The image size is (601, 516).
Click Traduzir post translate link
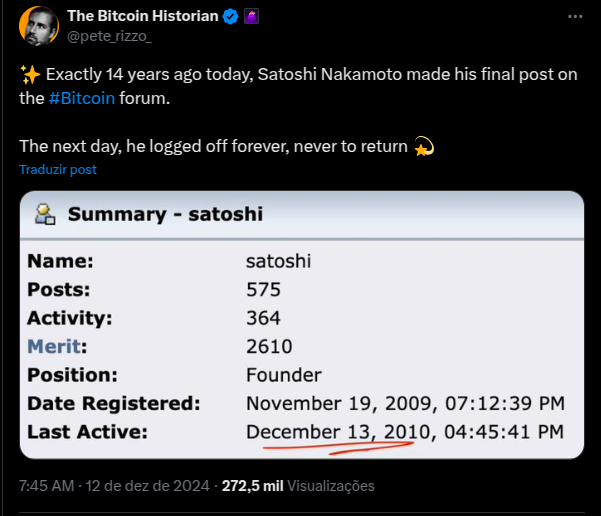(x=58, y=169)
